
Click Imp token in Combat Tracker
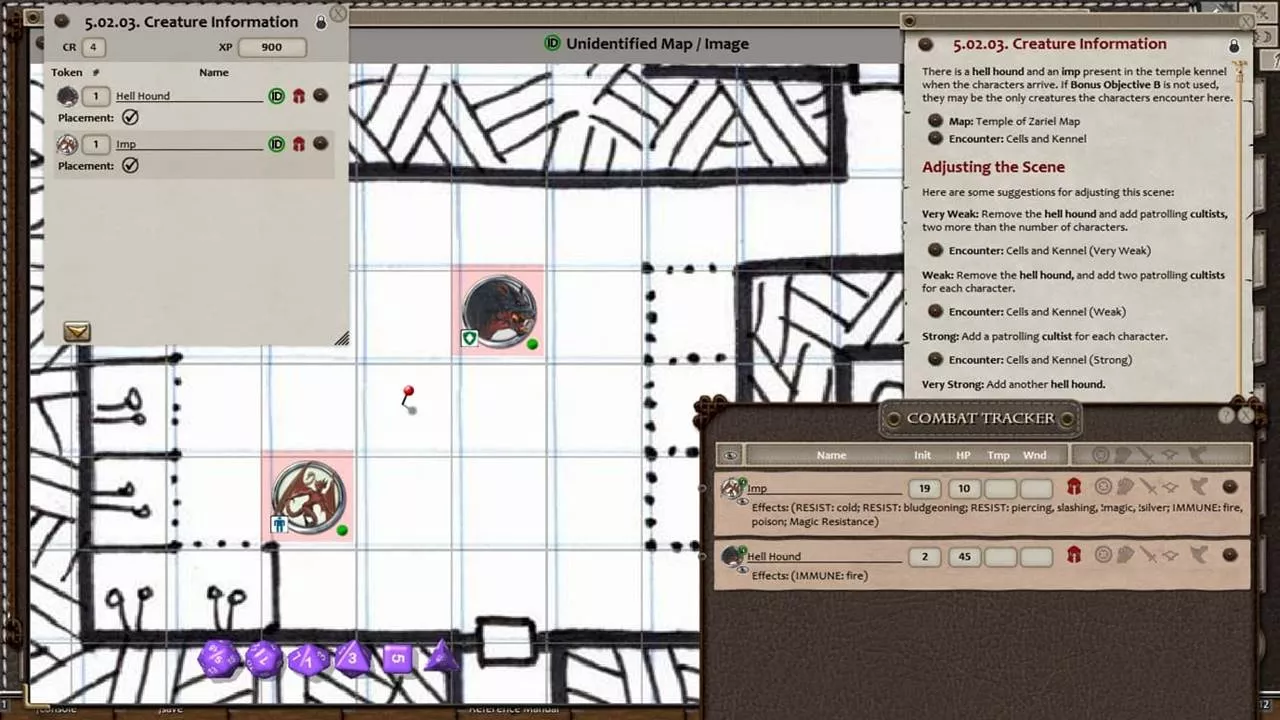(733, 488)
